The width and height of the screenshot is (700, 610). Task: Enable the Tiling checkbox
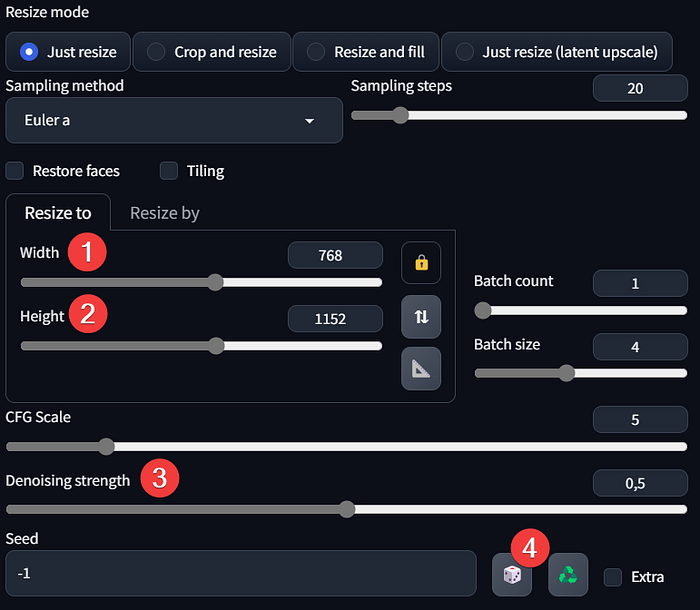[169, 171]
